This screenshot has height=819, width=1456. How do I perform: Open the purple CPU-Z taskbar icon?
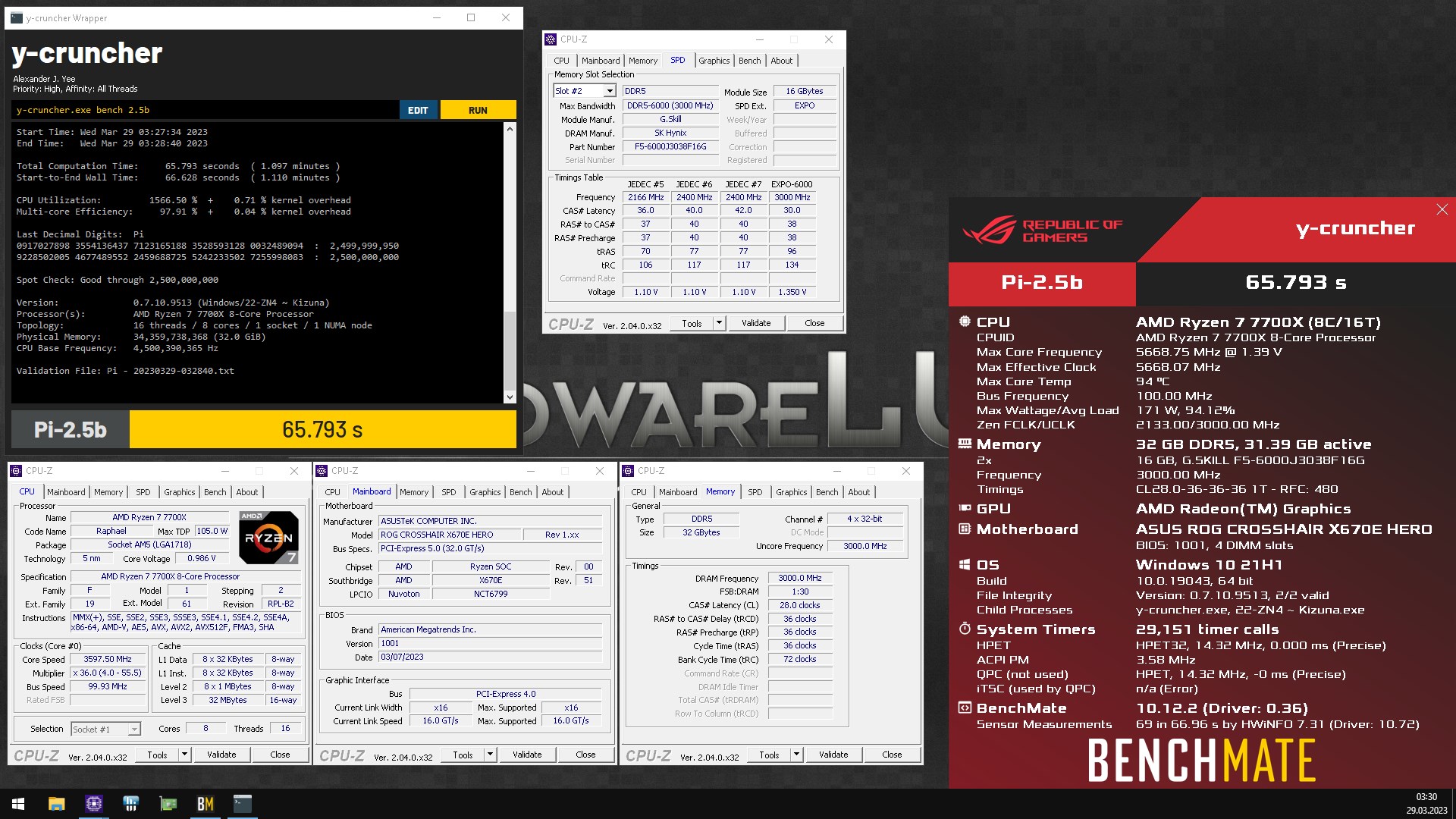point(93,804)
